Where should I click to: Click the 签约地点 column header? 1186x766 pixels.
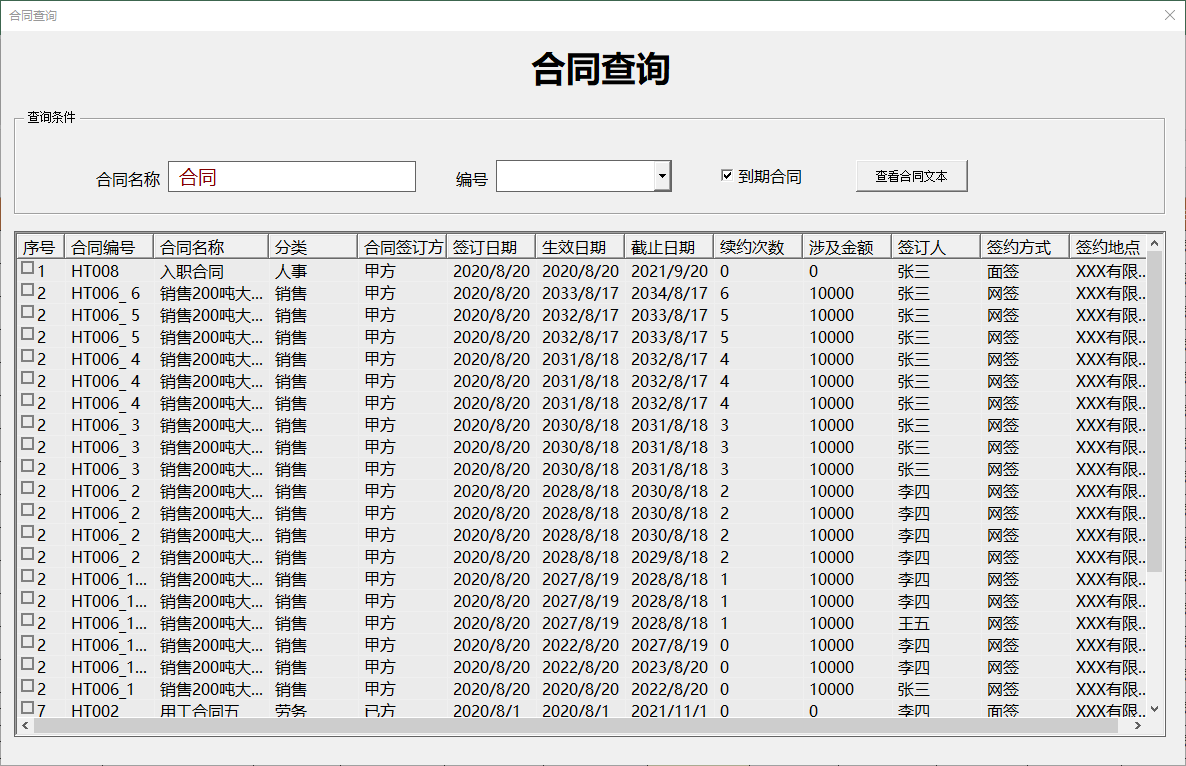1108,247
